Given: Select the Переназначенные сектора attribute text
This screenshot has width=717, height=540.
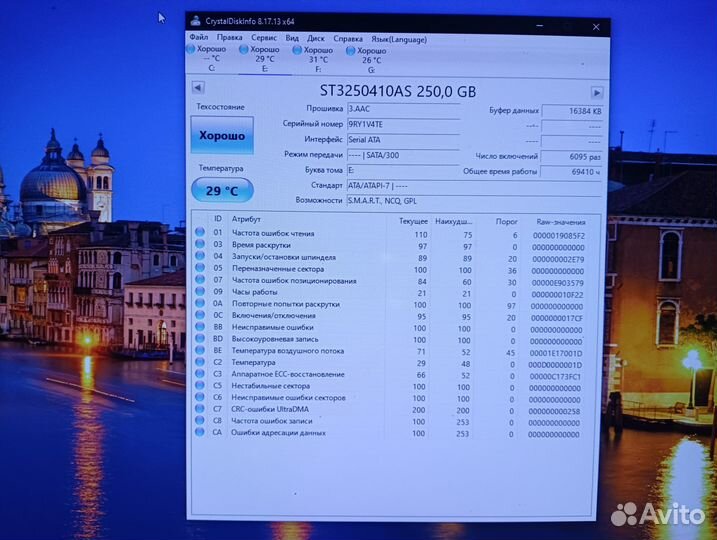Looking at the screenshot, I should pos(278,269).
